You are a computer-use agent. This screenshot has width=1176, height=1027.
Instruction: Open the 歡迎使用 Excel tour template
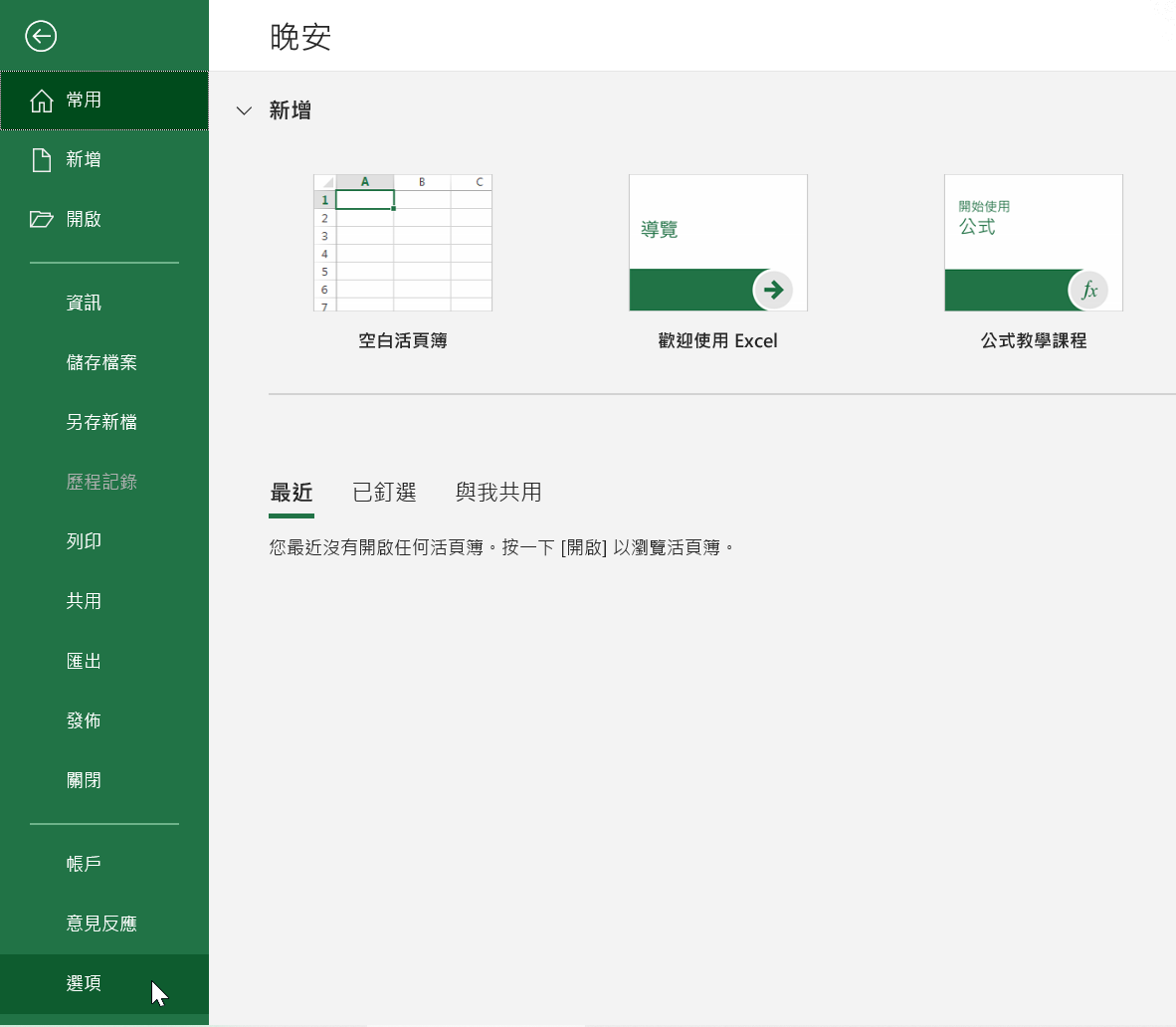[717, 242]
